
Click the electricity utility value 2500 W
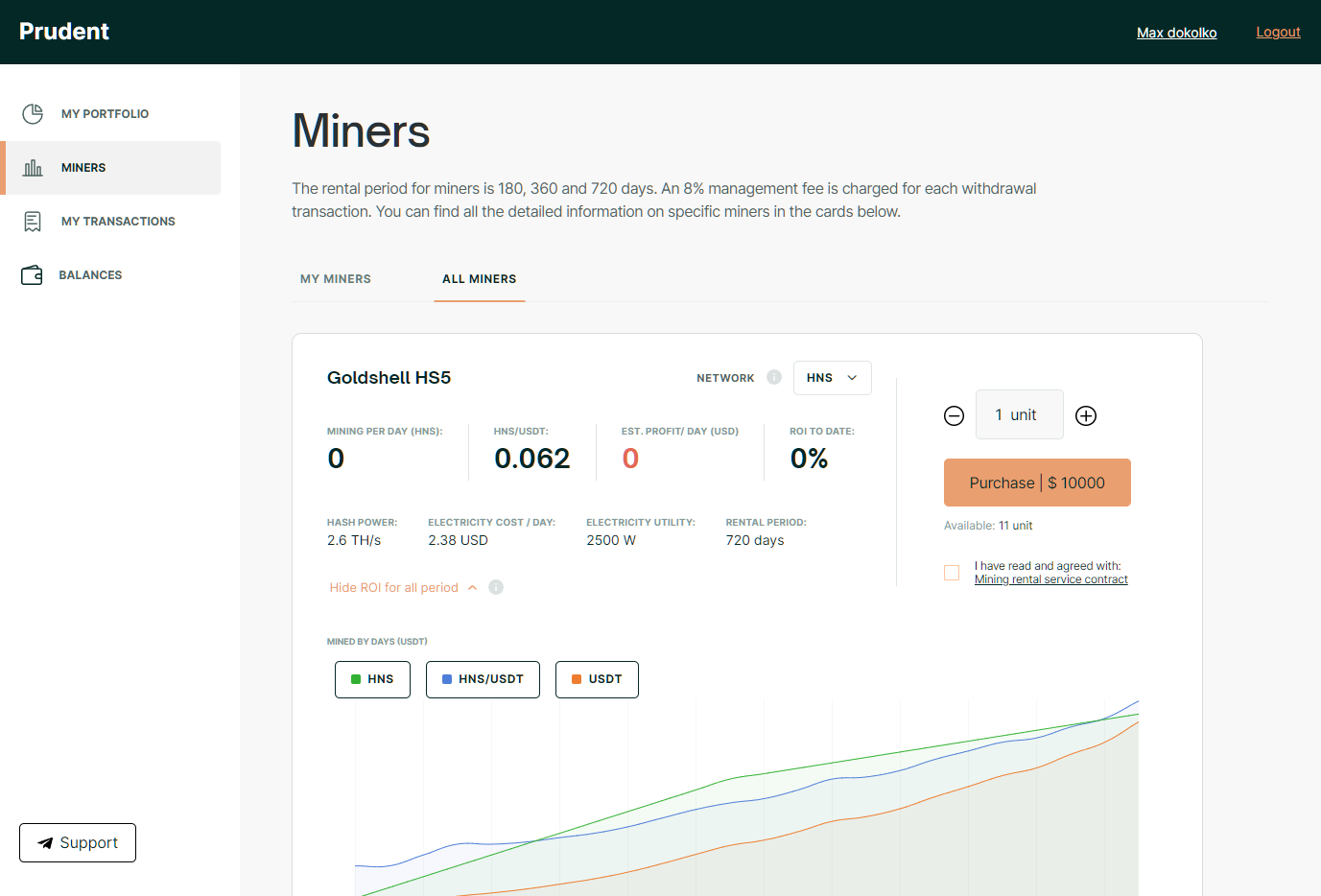pos(611,540)
